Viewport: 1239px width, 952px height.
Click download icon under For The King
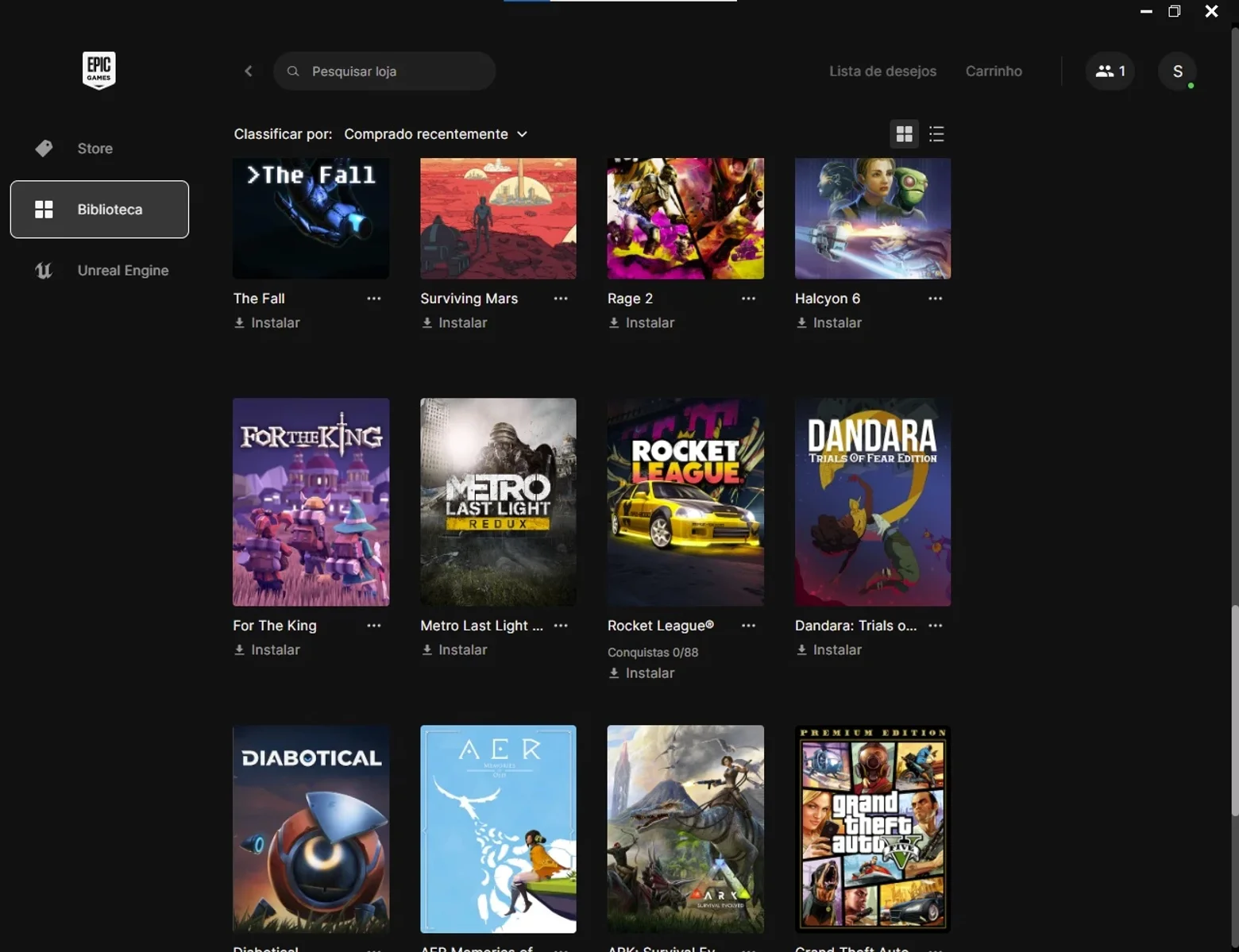click(239, 650)
